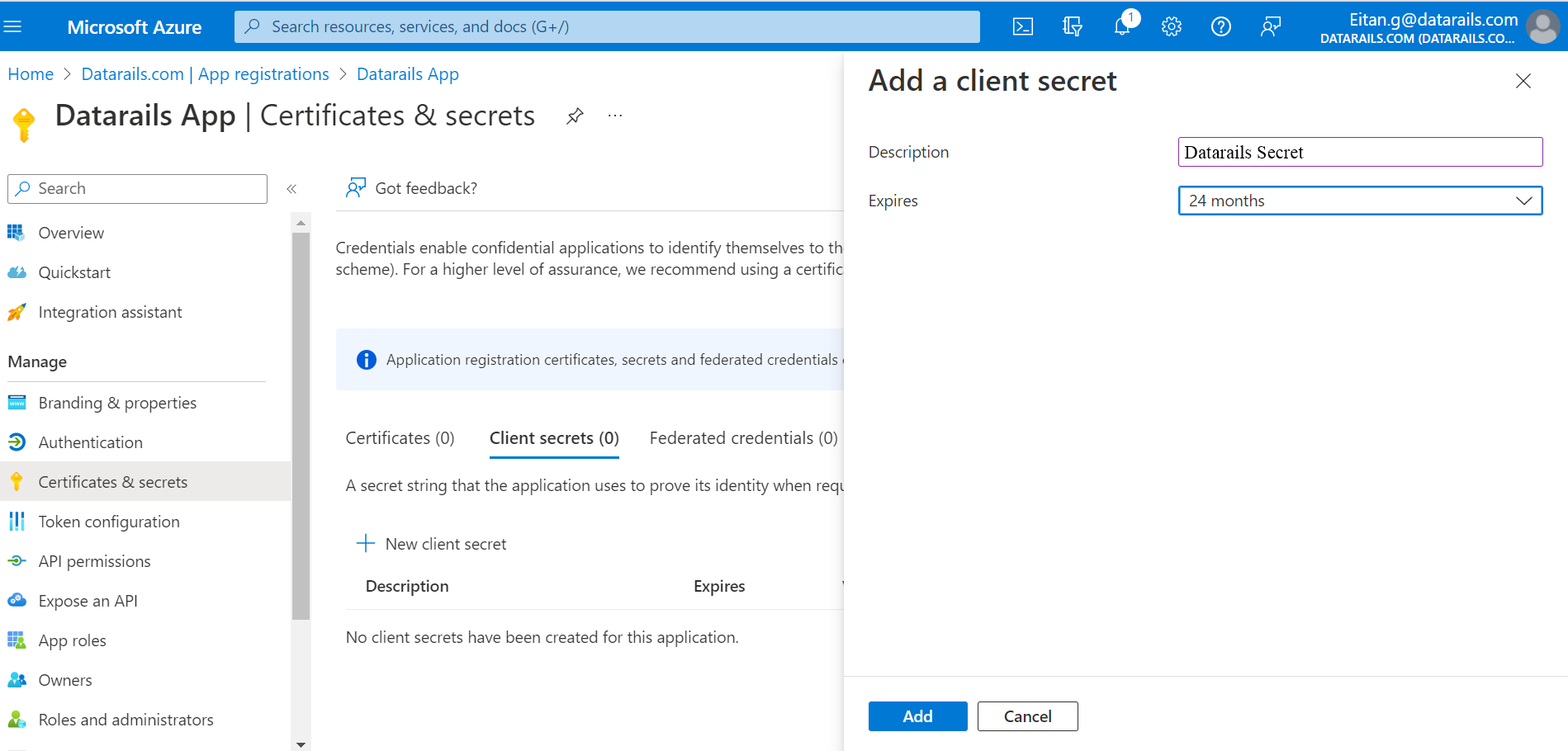Open the Settings gear icon
1568x751 pixels.
1171,26
